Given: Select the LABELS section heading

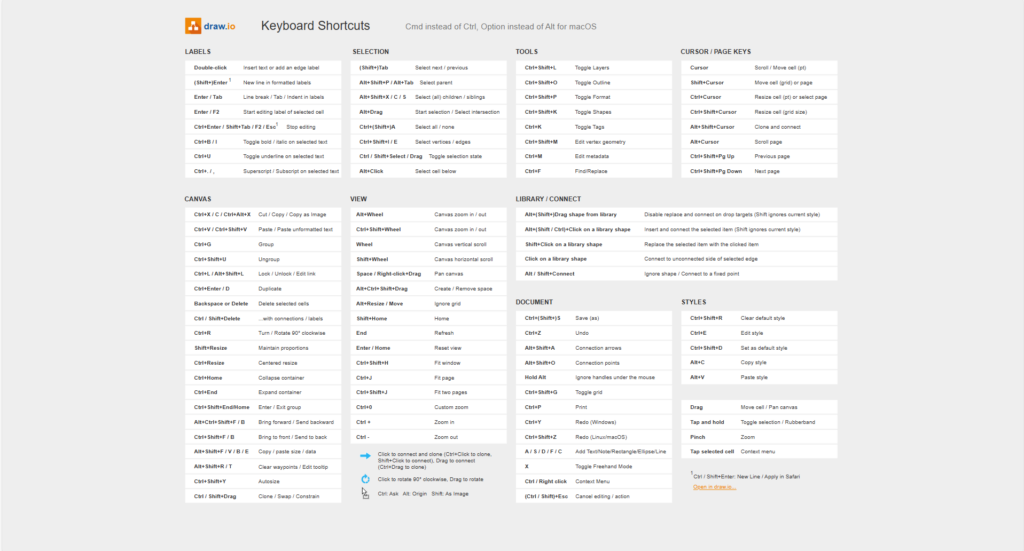Looking at the screenshot, I should click(198, 51).
